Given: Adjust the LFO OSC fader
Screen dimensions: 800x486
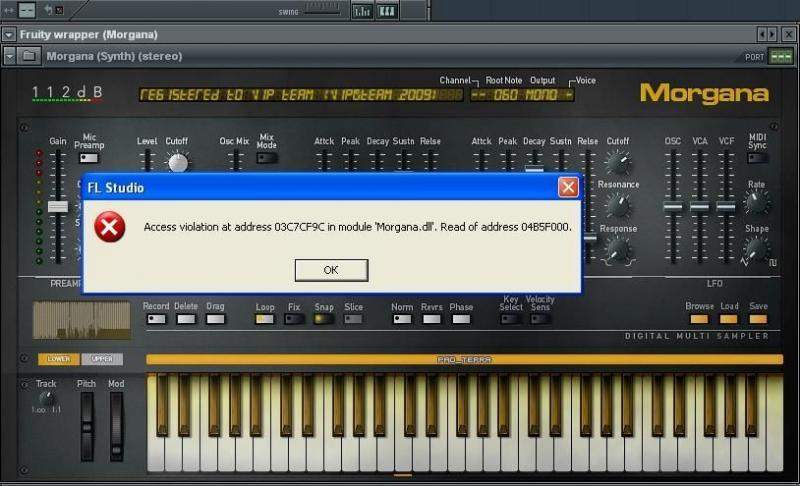Looking at the screenshot, I should coord(672,207).
